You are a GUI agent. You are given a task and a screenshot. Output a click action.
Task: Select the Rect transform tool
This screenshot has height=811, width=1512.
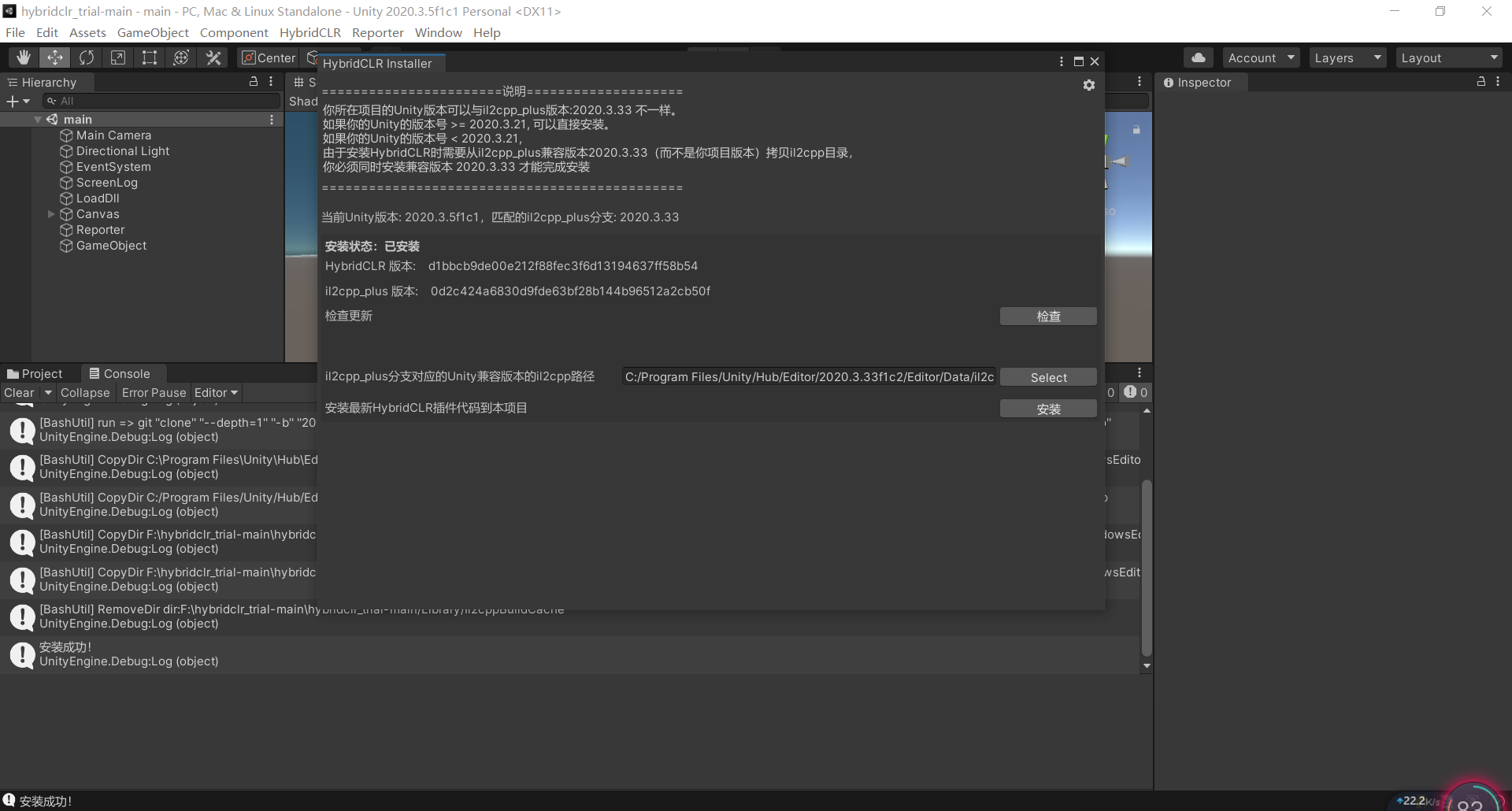pyautogui.click(x=150, y=57)
